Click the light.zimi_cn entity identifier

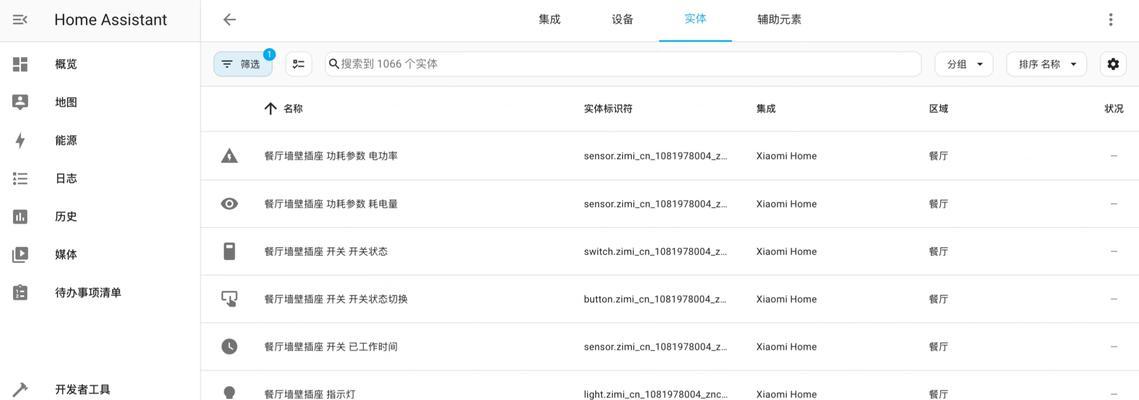655,394
